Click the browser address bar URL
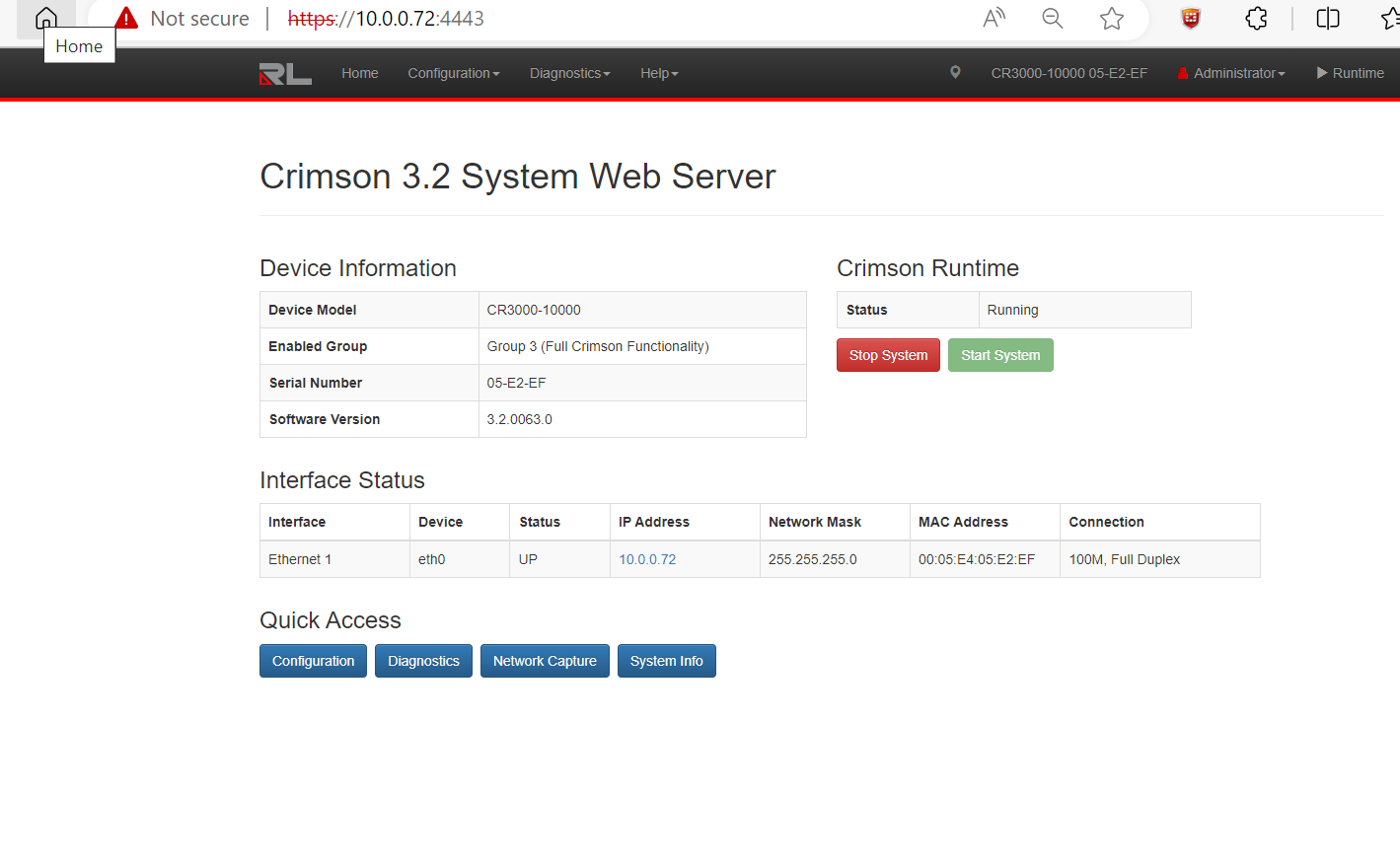This screenshot has width=1400, height=864. [386, 19]
